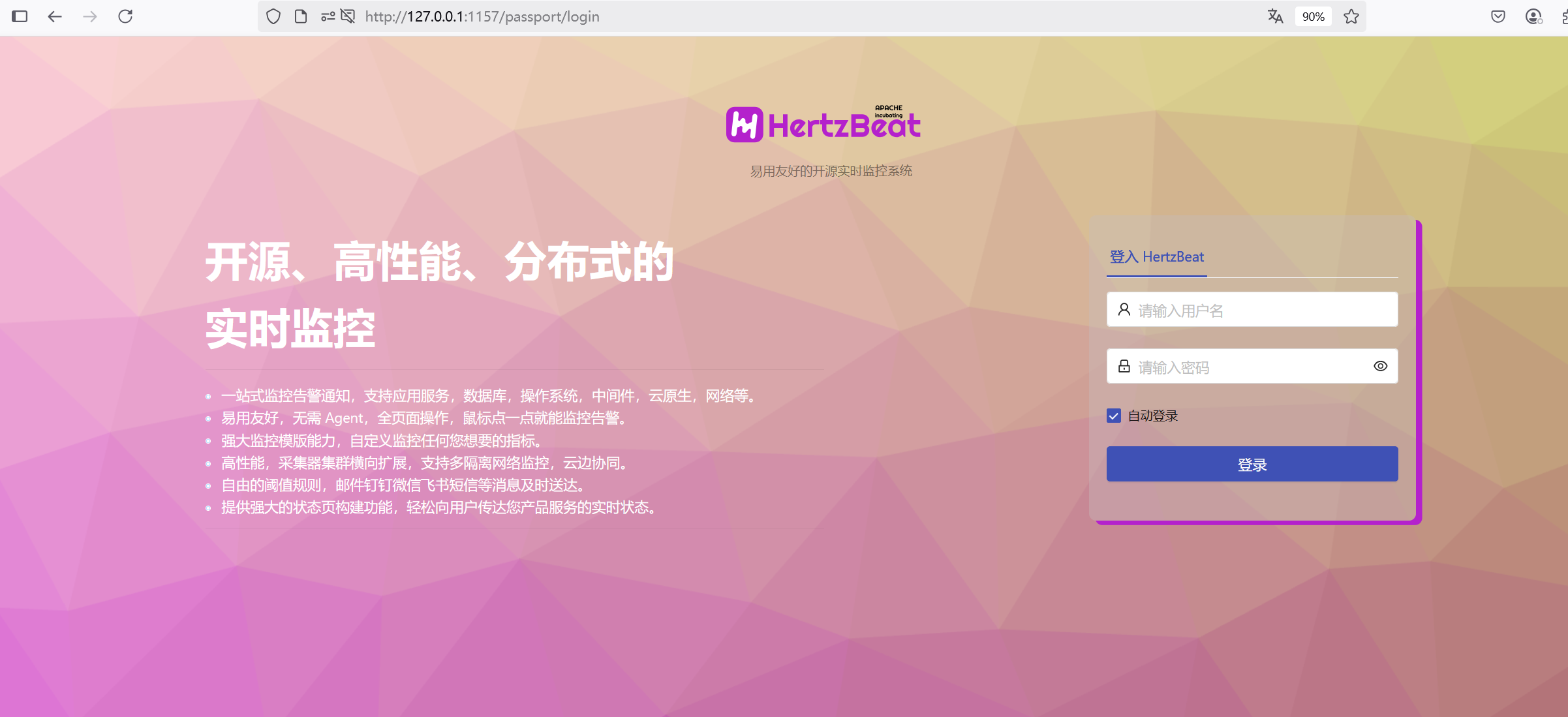The image size is (1568, 717).
Task: Click the user icon in username field
Action: tap(1124, 310)
